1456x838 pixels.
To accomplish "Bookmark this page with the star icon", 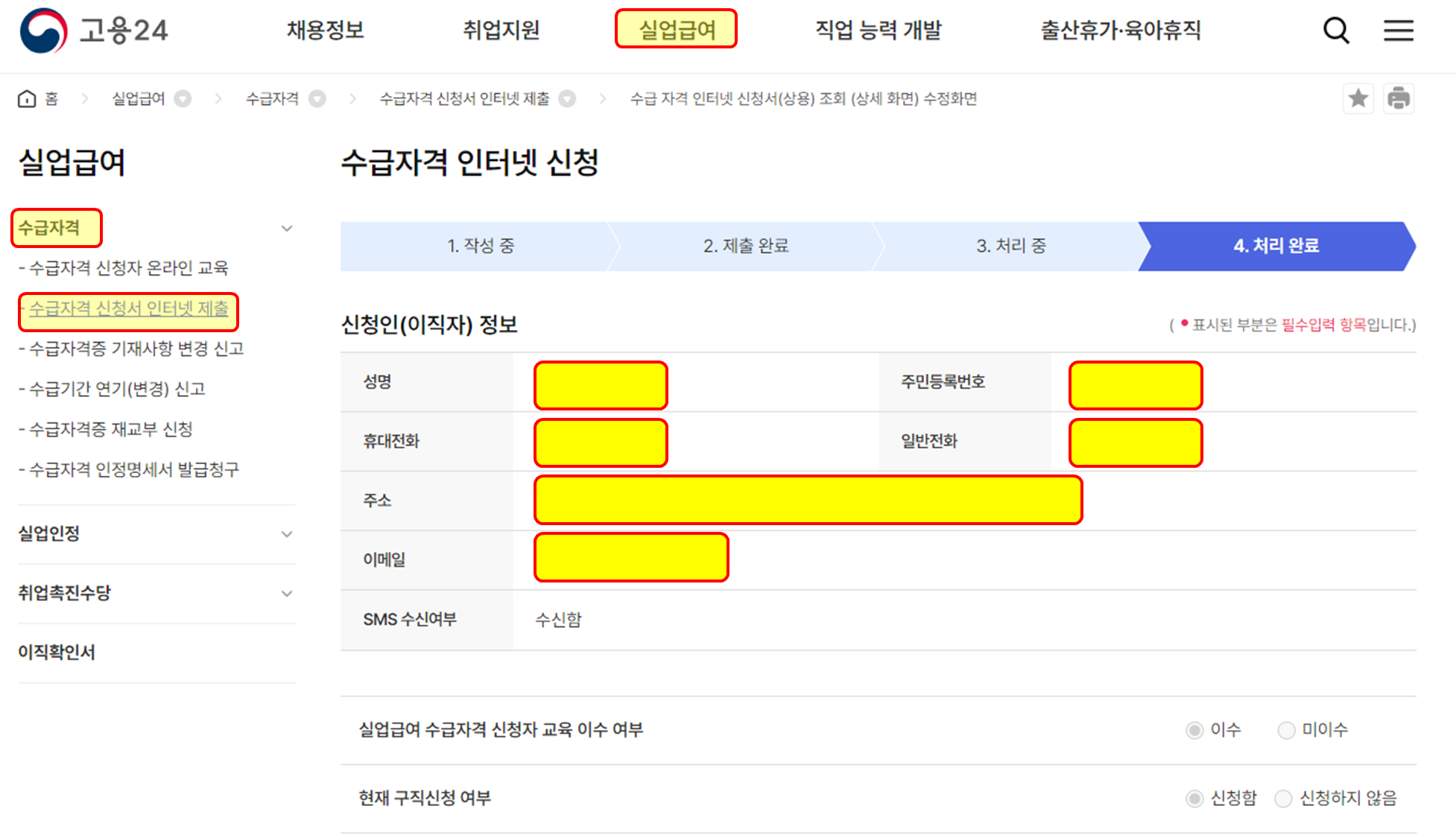I will (1358, 98).
